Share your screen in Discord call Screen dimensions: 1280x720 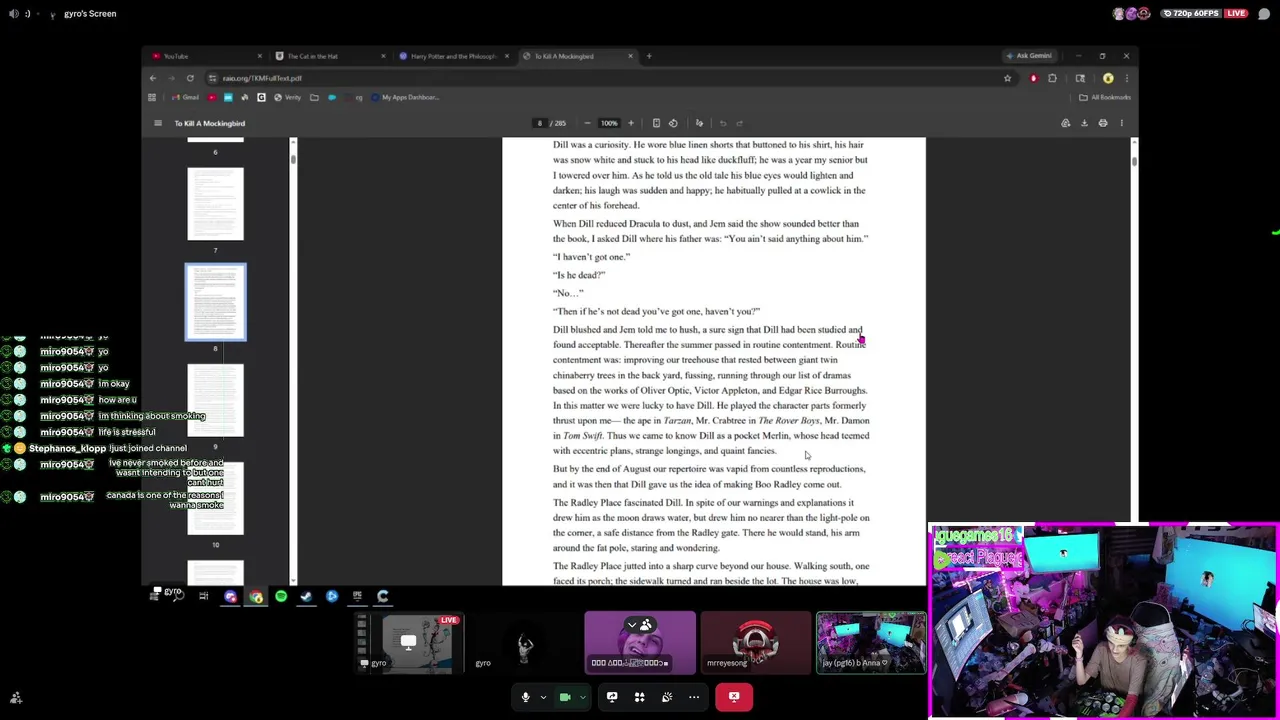pyautogui.click(x=612, y=697)
